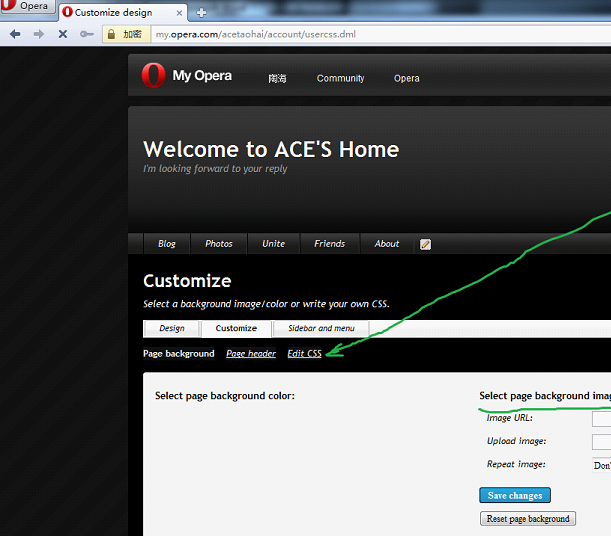The height and width of the screenshot is (537, 611).
Task: Switch to the Design tab
Action: [171, 329]
